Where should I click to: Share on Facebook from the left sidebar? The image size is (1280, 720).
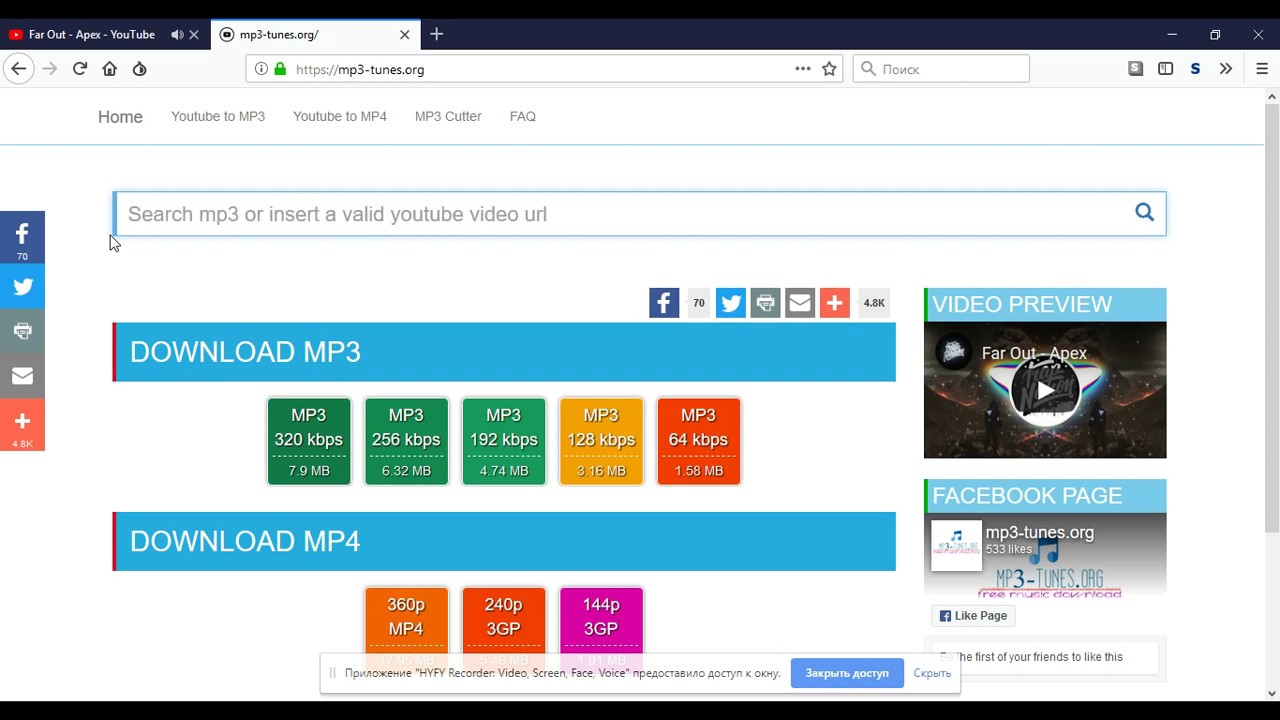coord(22,238)
